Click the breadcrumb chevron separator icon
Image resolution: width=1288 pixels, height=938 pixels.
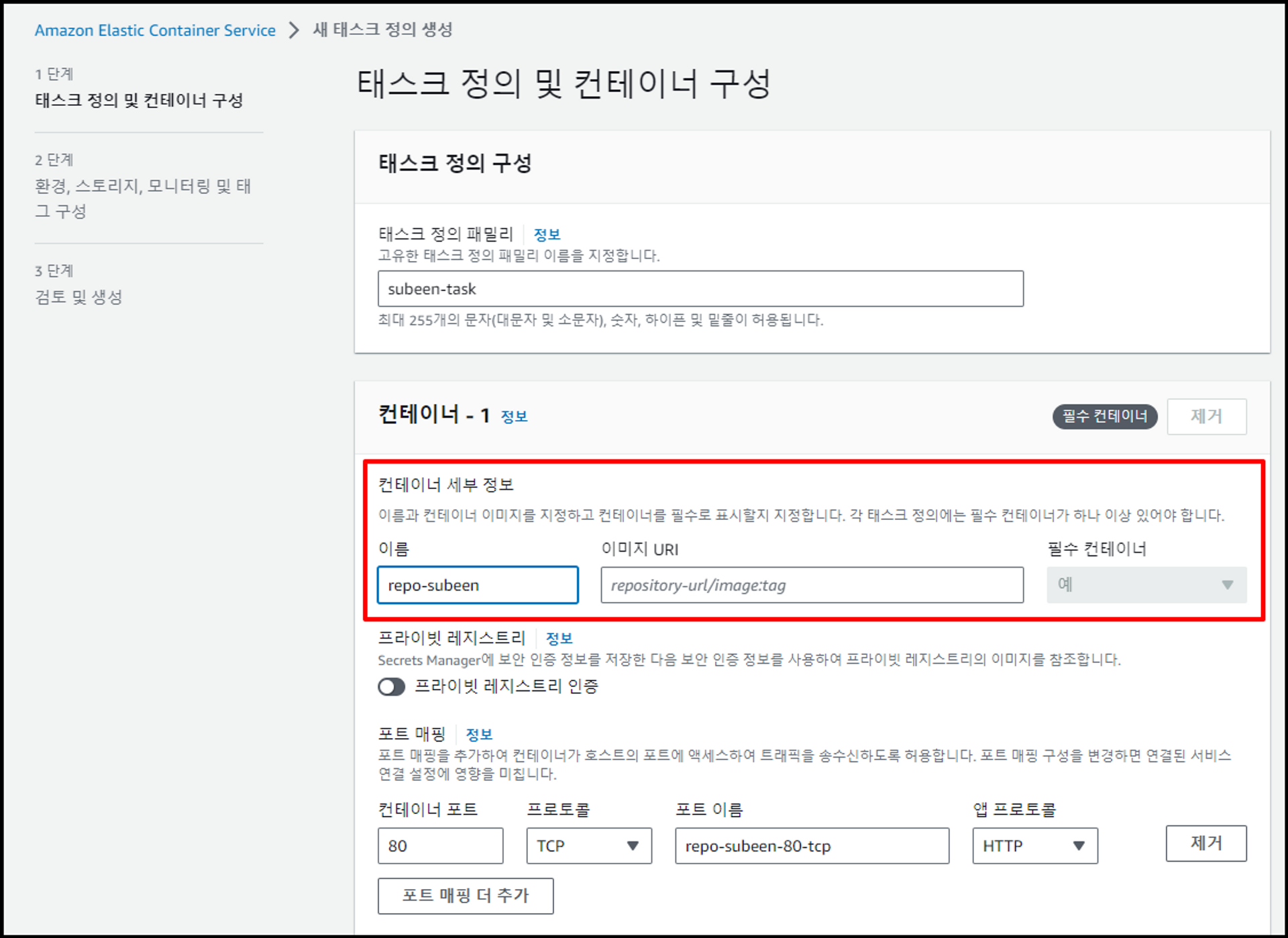(293, 30)
